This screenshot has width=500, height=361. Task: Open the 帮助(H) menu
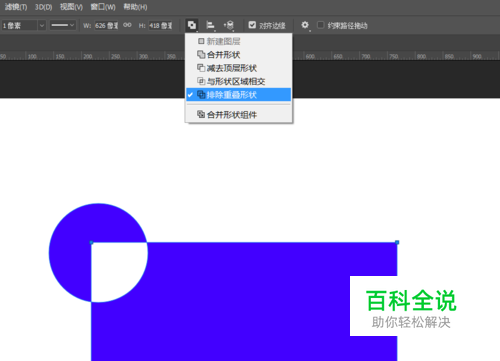click(135, 7)
